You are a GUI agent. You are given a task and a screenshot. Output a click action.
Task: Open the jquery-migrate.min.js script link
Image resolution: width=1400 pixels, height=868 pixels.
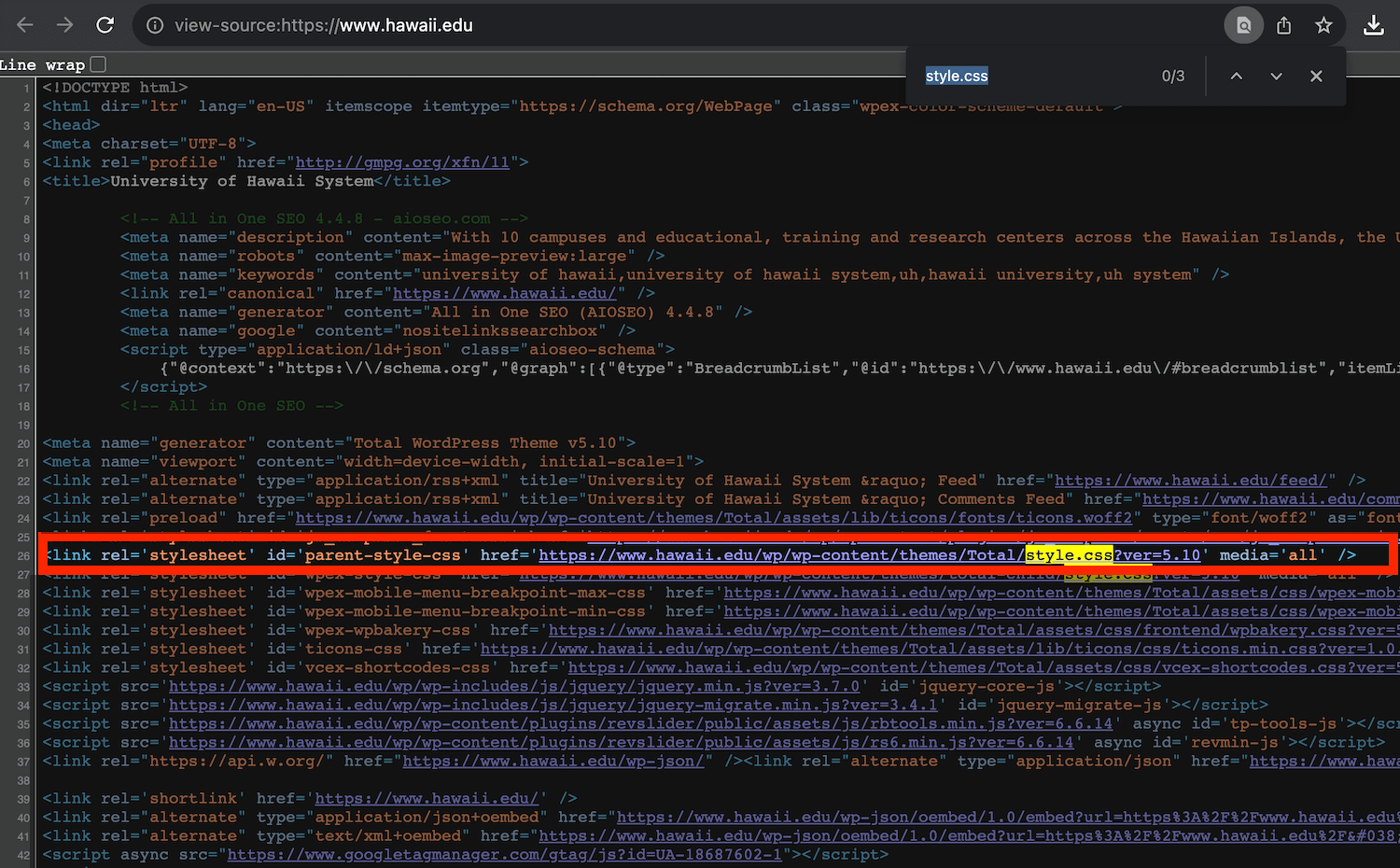click(553, 705)
